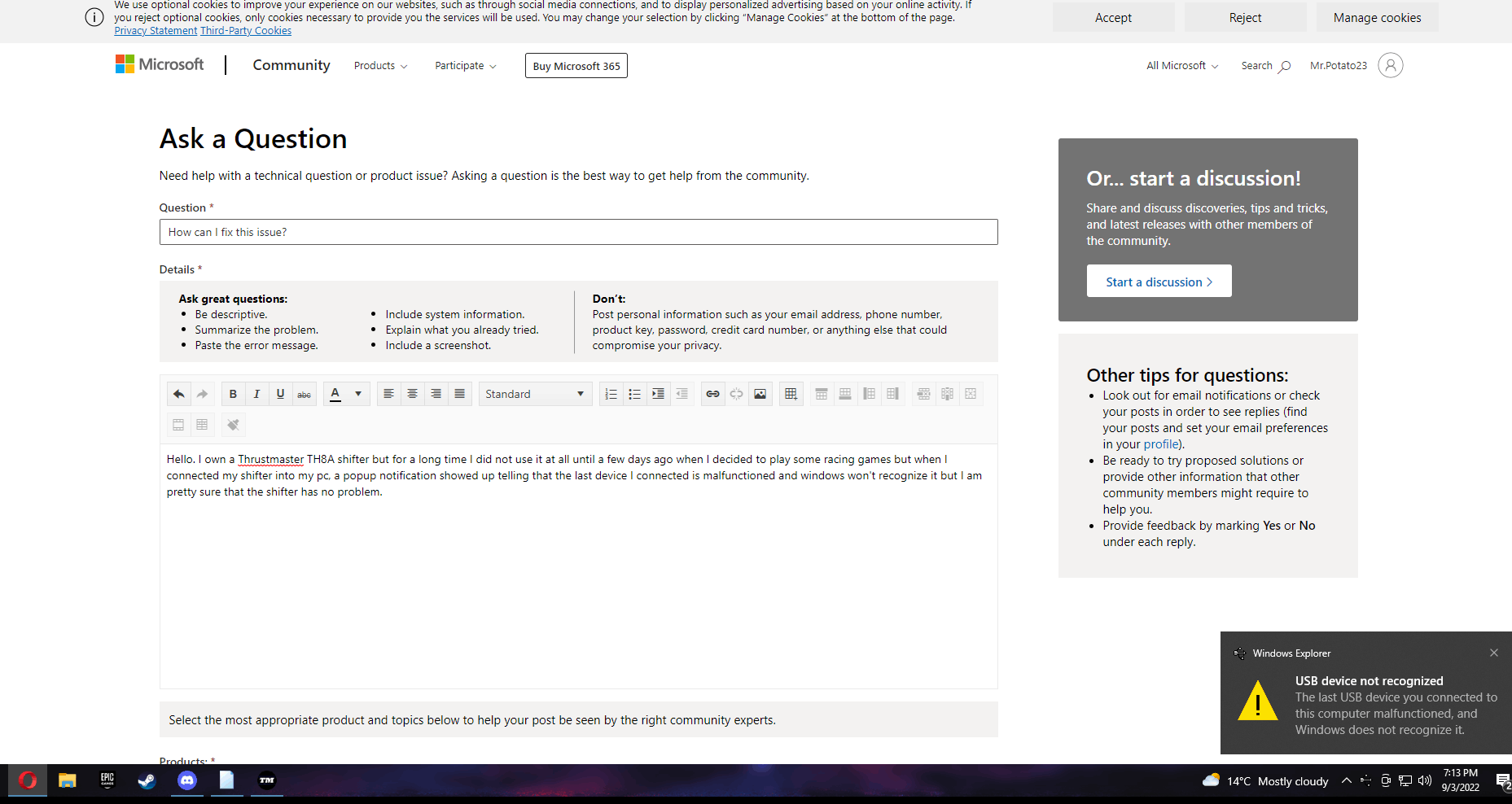Expand the Participate menu

465,66
